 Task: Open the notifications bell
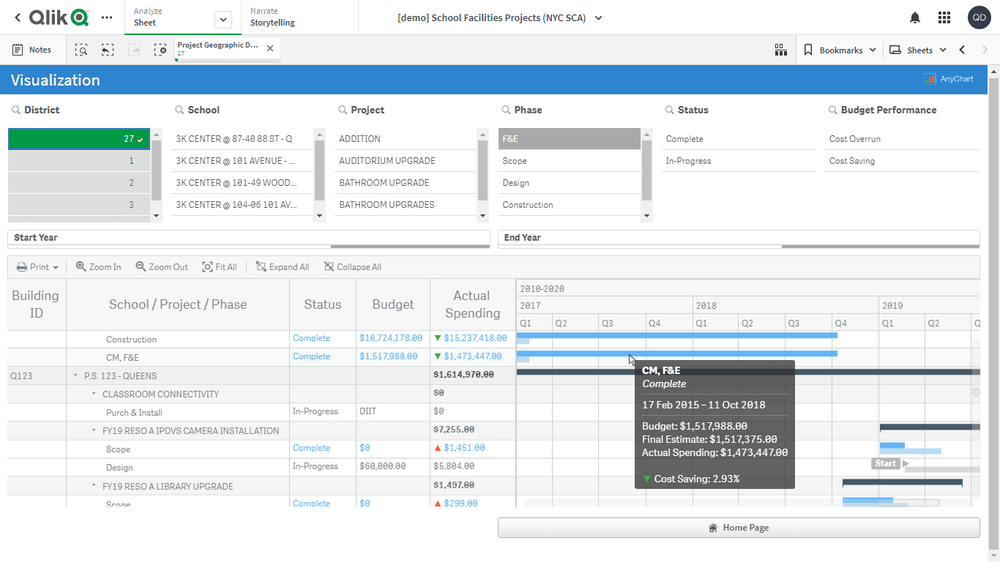(915, 18)
